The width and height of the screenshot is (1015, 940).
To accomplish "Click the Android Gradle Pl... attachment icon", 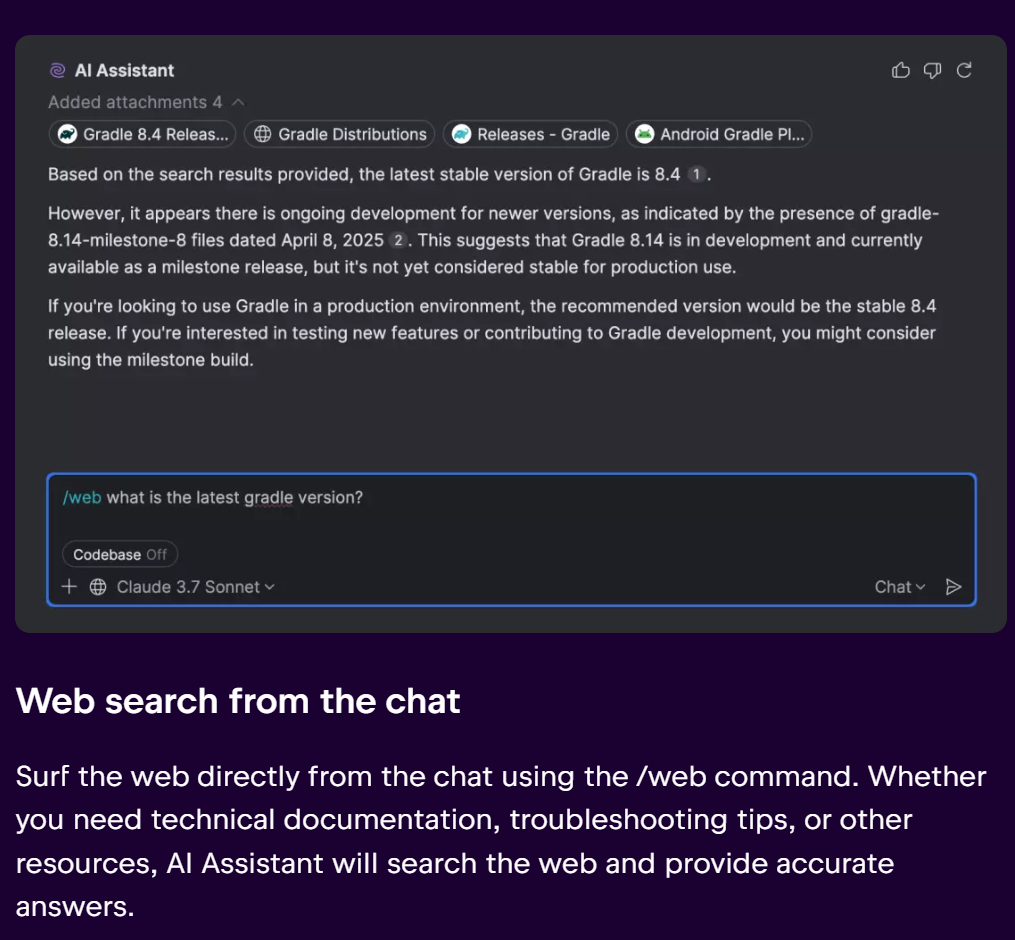I will coord(644,134).
